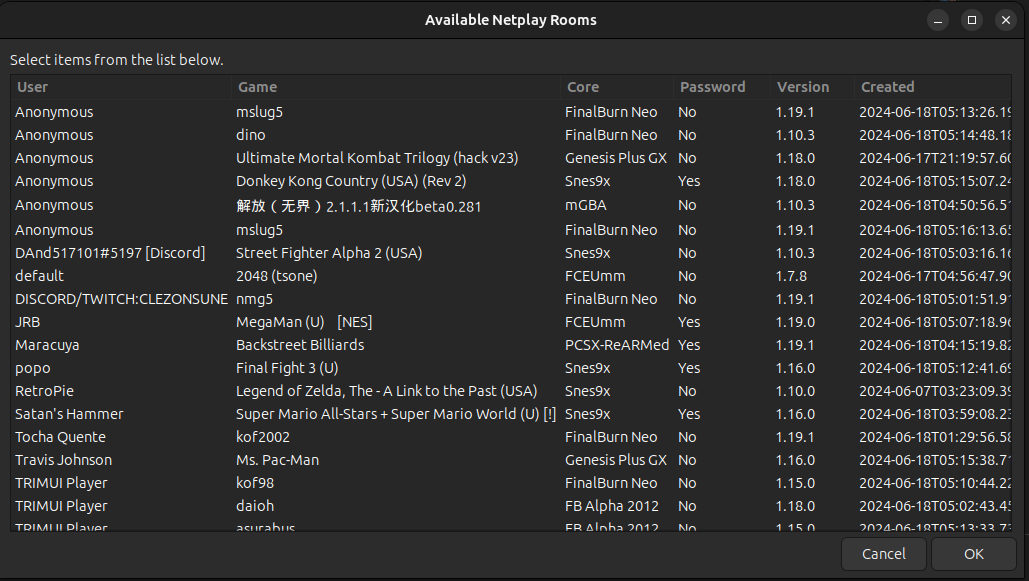Maximize the Available Netplay Rooms window
Image resolution: width=1029 pixels, height=581 pixels.
click(971, 20)
